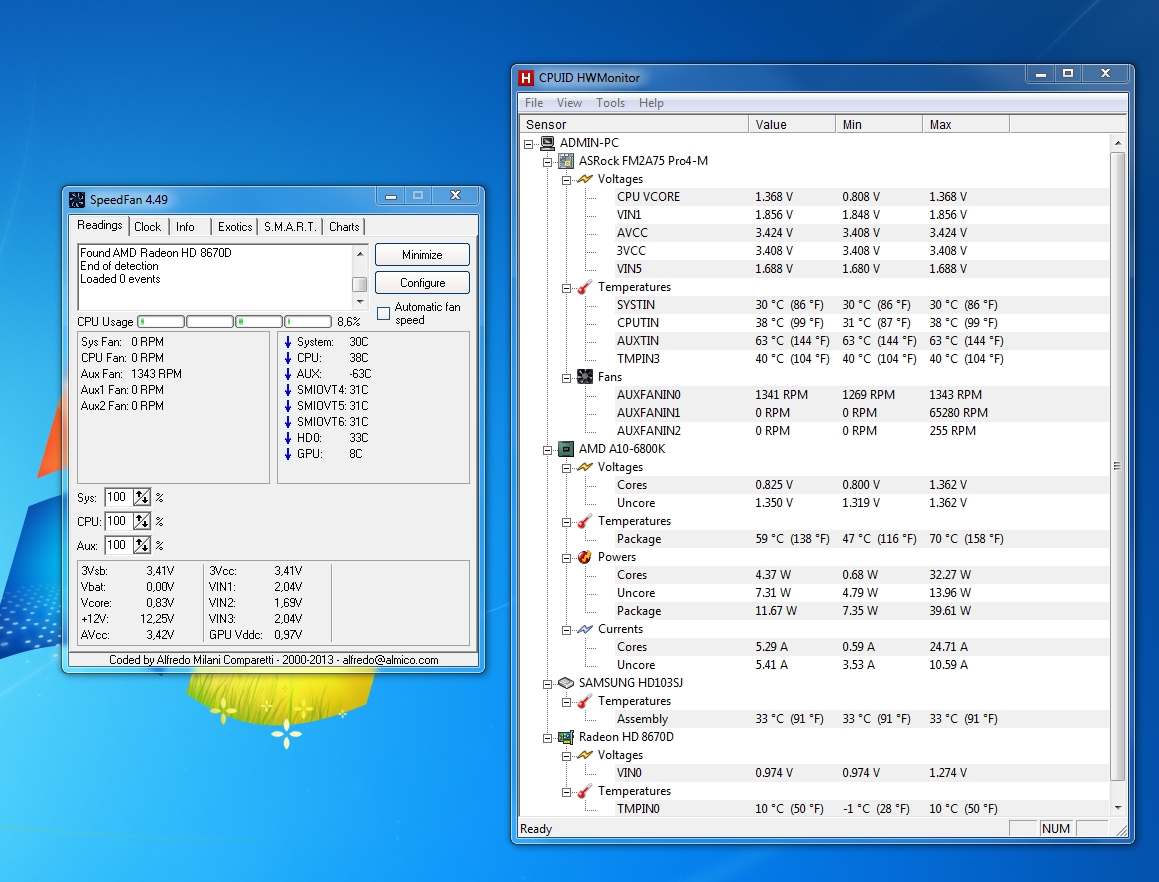Collapse the Currents branch

(566, 630)
